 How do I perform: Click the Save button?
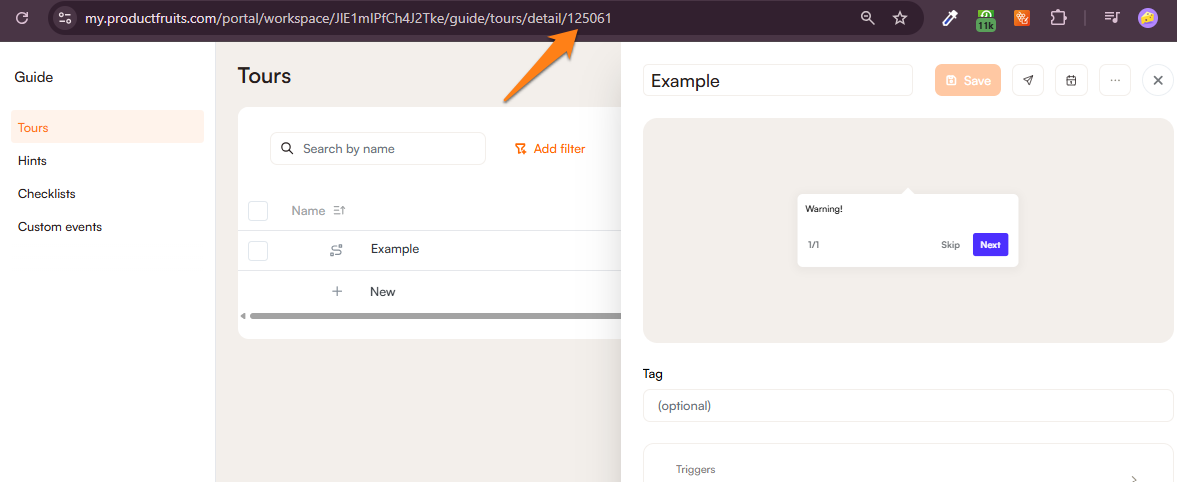tap(968, 80)
